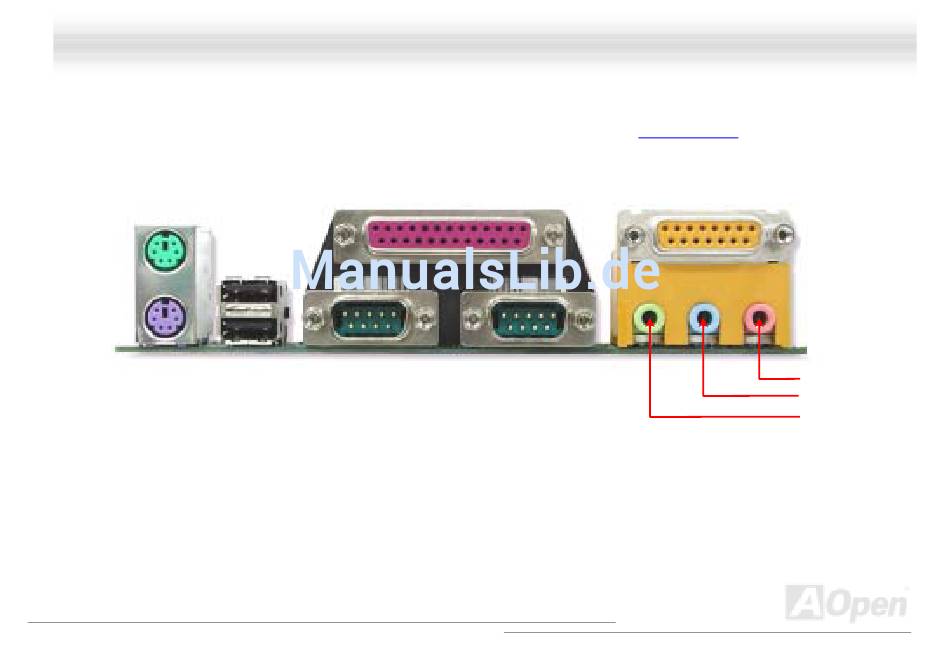Click the right screw of the game port
Screen dimensions: 950x646
(x=785, y=233)
